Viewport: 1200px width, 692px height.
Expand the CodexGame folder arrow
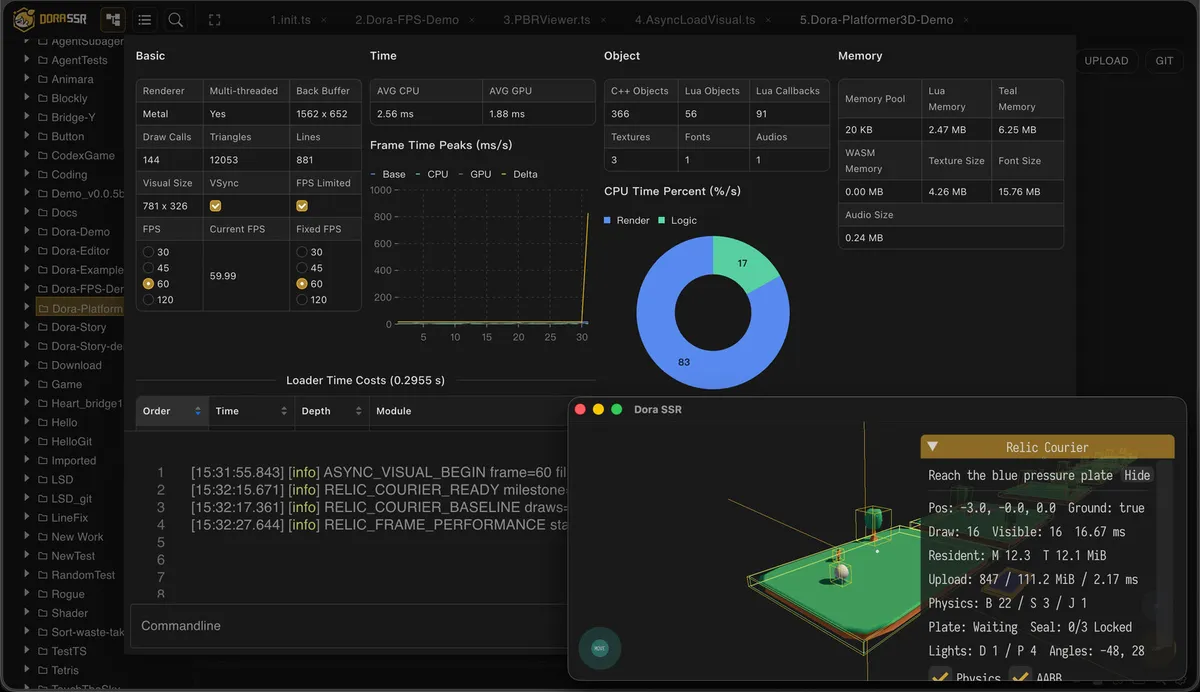[27, 155]
